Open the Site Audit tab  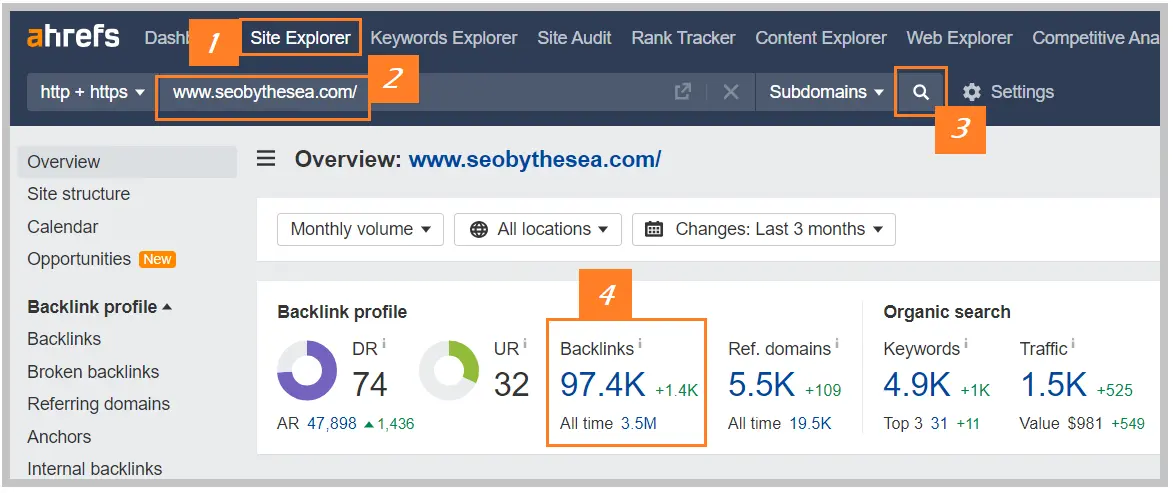(575, 37)
